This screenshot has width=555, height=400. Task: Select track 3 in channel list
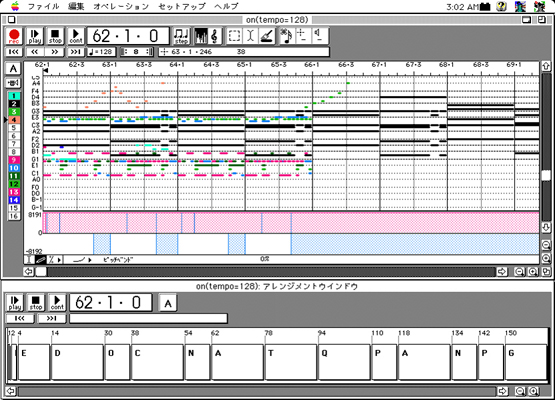pos(14,112)
